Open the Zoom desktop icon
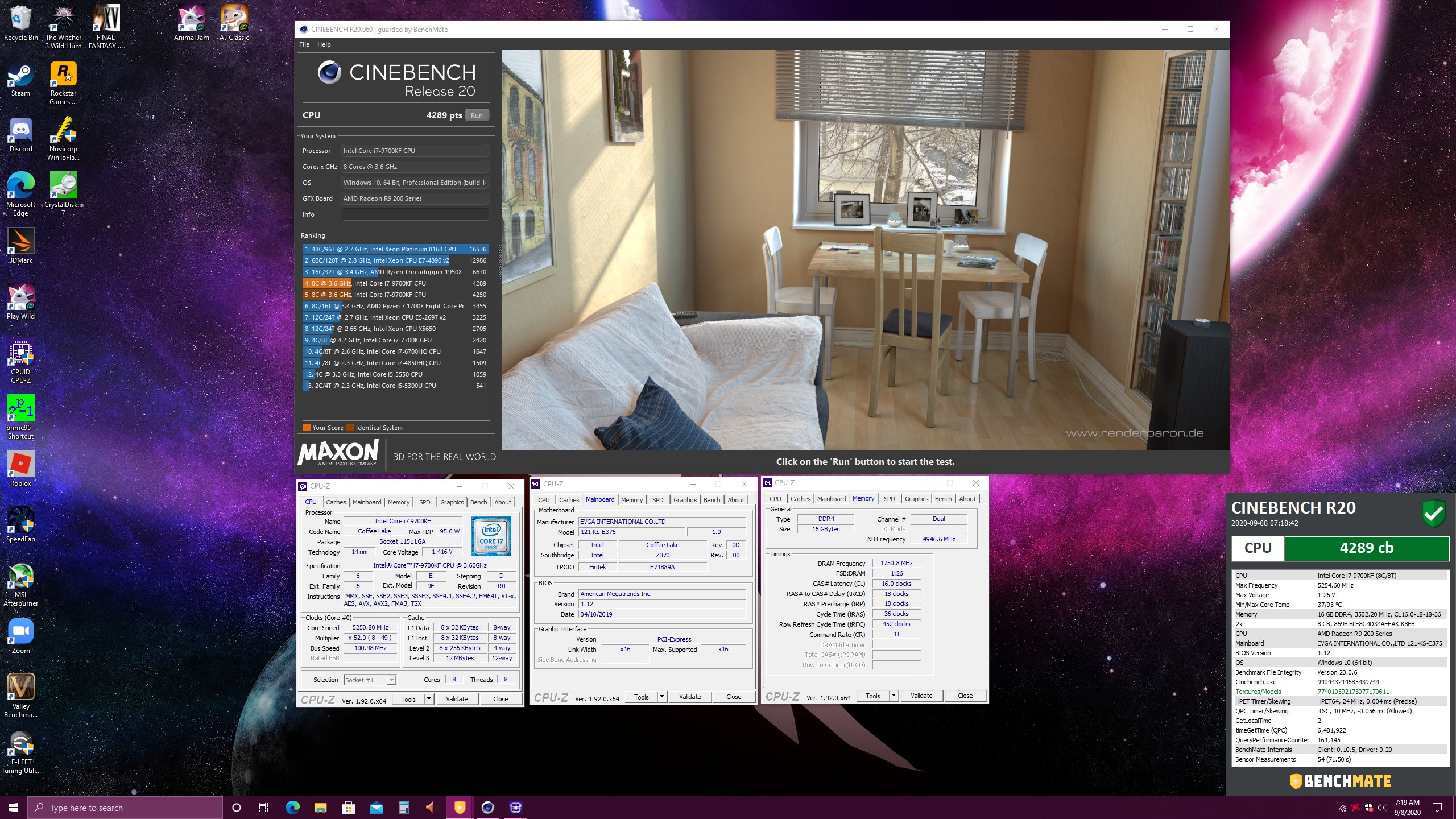 (x=20, y=636)
